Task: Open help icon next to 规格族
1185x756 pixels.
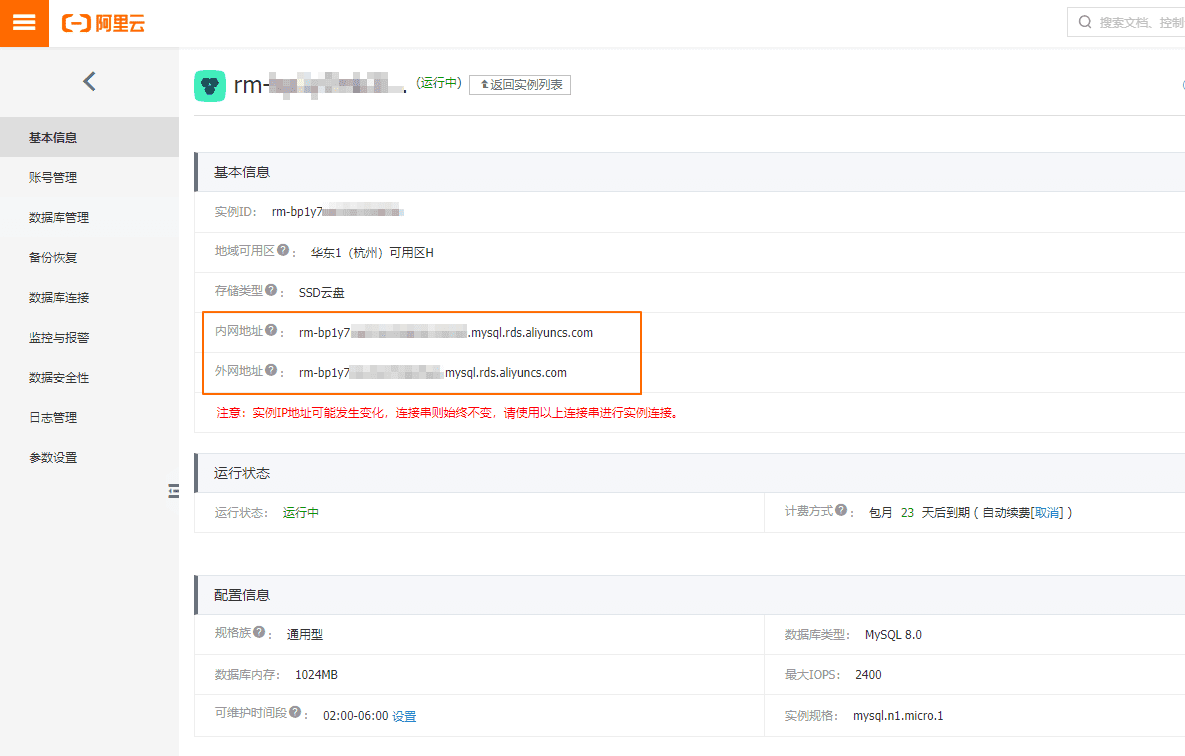Action: [259, 632]
